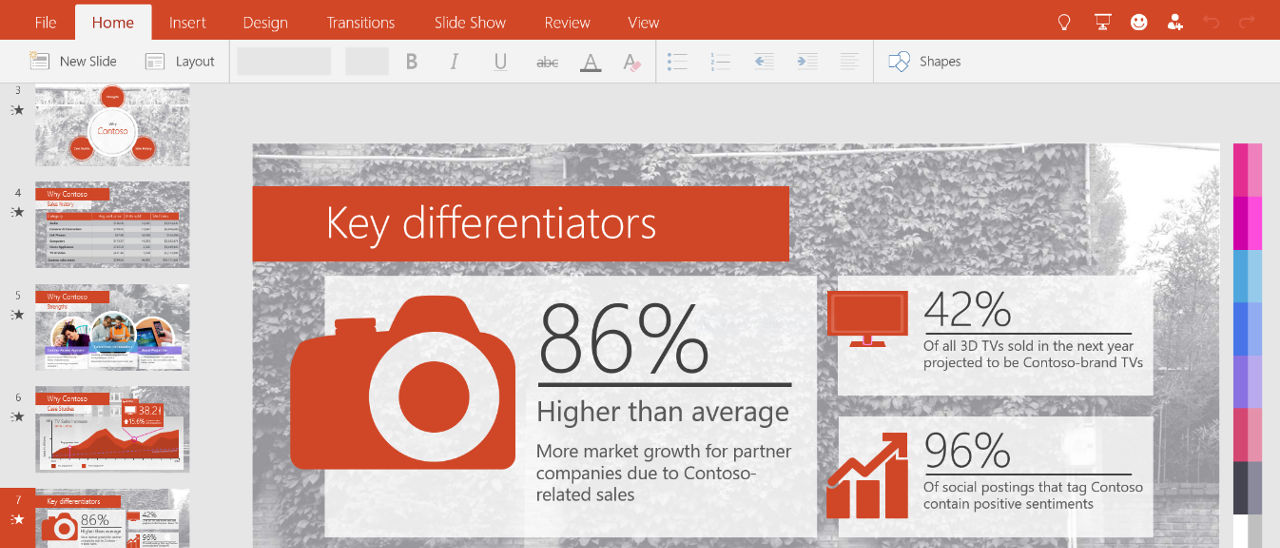Click the New Slide label

tap(88, 61)
